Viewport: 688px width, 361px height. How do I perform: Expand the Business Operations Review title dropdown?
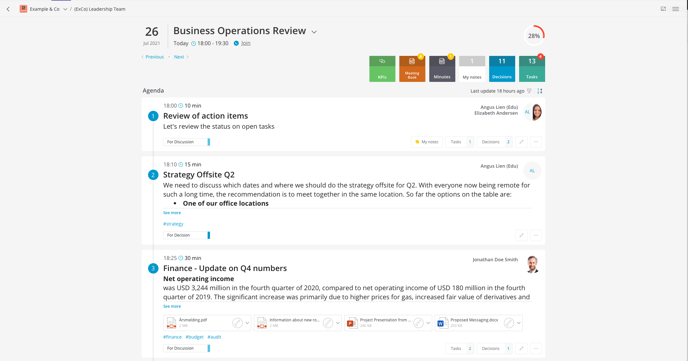314,32
